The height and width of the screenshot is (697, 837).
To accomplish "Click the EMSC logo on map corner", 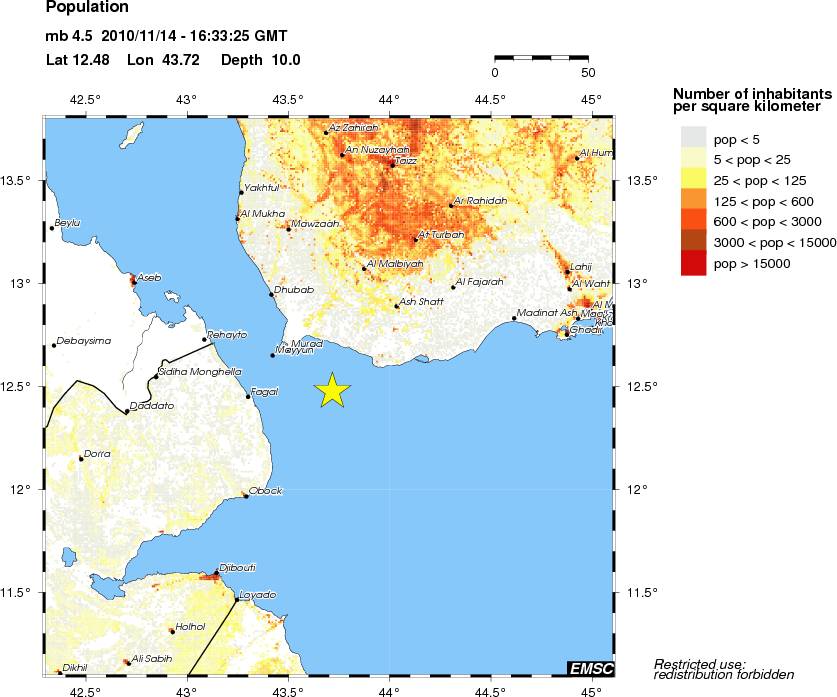I will pos(590,668).
